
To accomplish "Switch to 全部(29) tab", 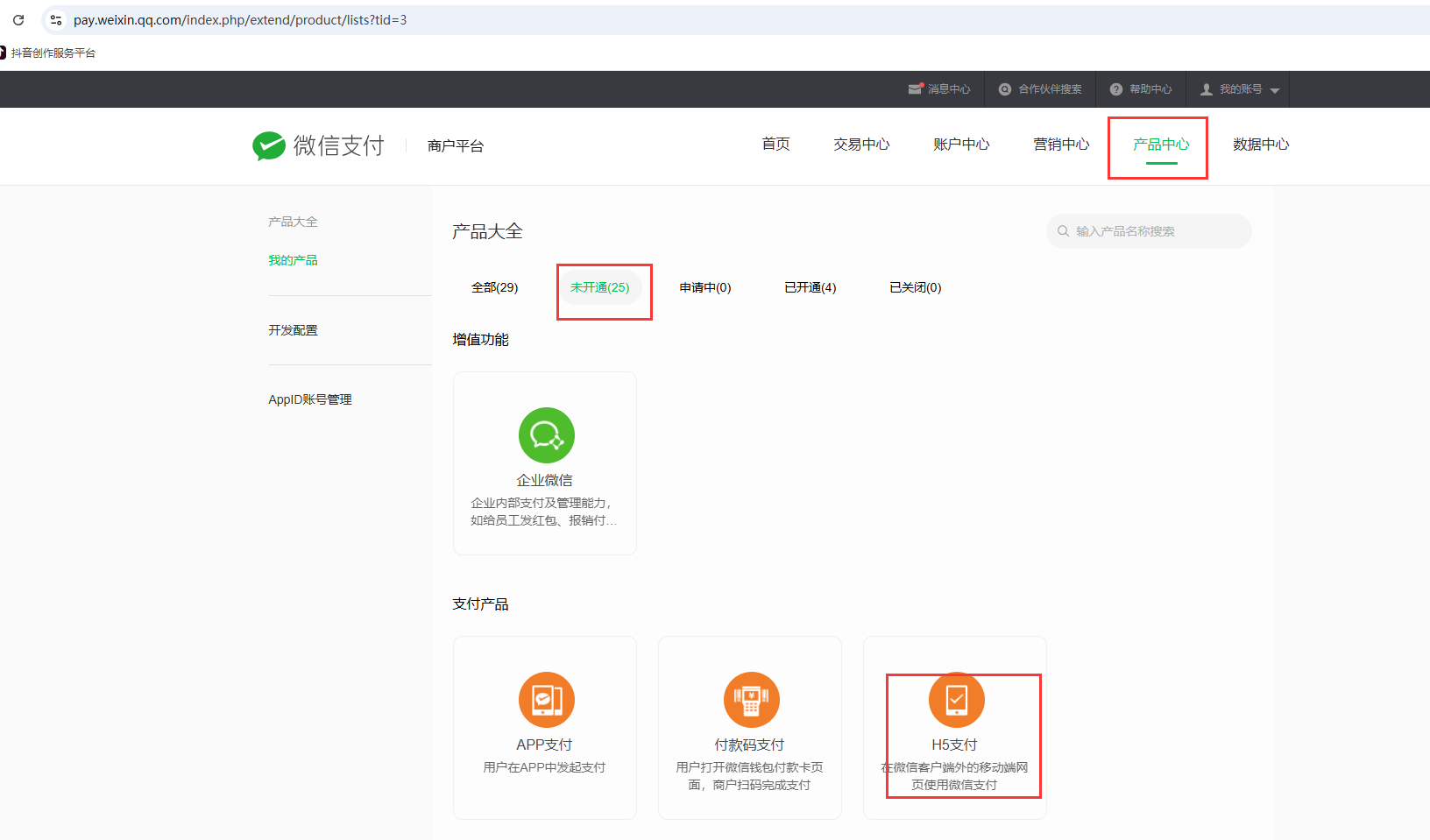I will tap(494, 287).
